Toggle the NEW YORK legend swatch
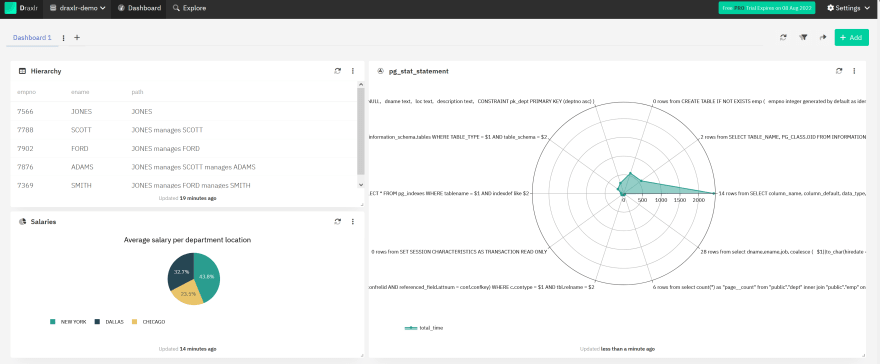This screenshot has width=880, height=364. tap(53, 322)
